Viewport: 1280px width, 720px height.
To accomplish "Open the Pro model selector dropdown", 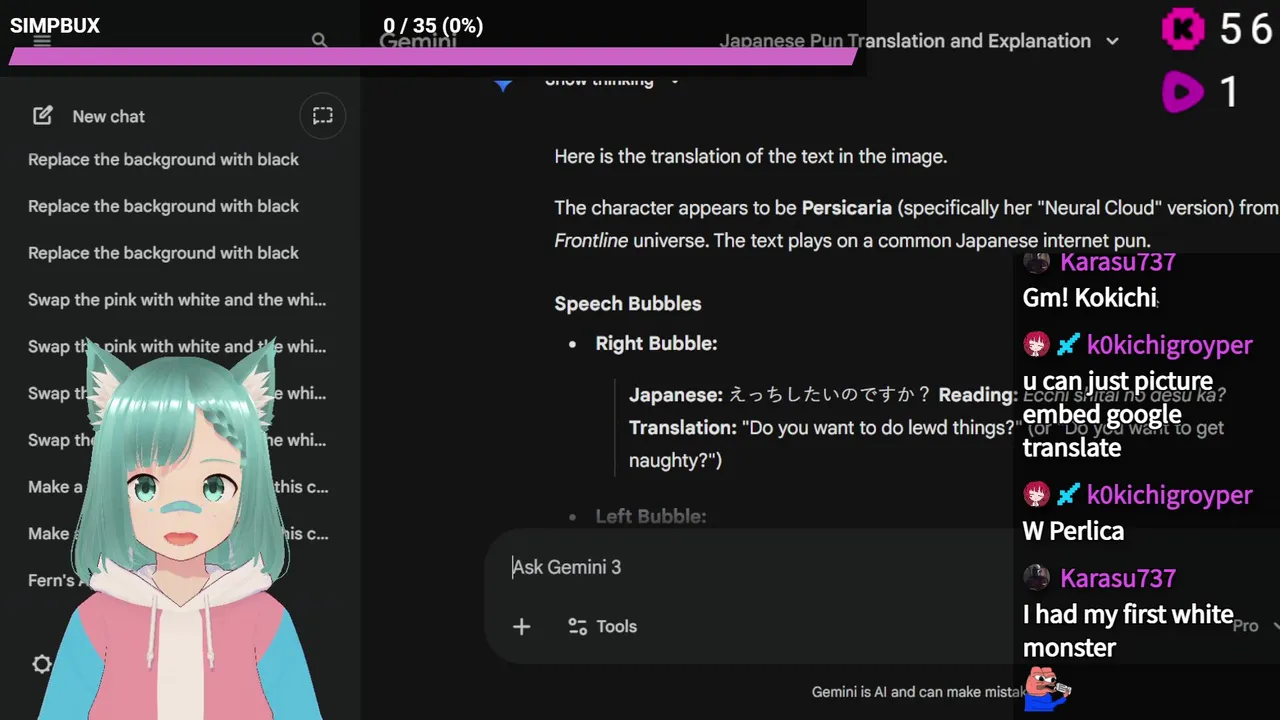I will (1254, 626).
